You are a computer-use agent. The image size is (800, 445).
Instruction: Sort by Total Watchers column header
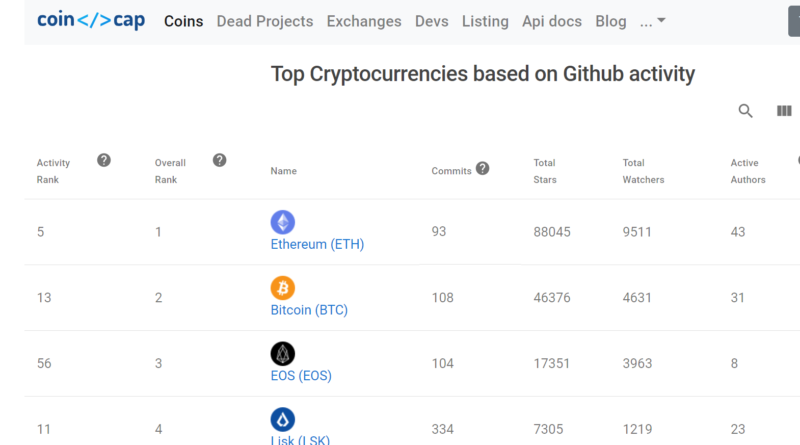(643, 171)
